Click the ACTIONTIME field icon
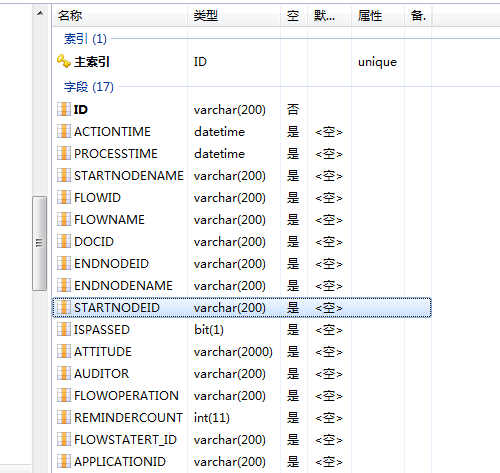The height and width of the screenshot is (473, 500). click(x=63, y=131)
